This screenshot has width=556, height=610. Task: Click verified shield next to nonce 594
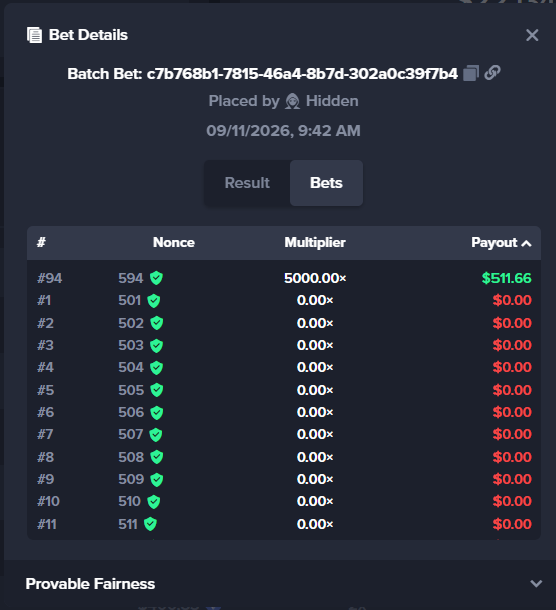156,278
